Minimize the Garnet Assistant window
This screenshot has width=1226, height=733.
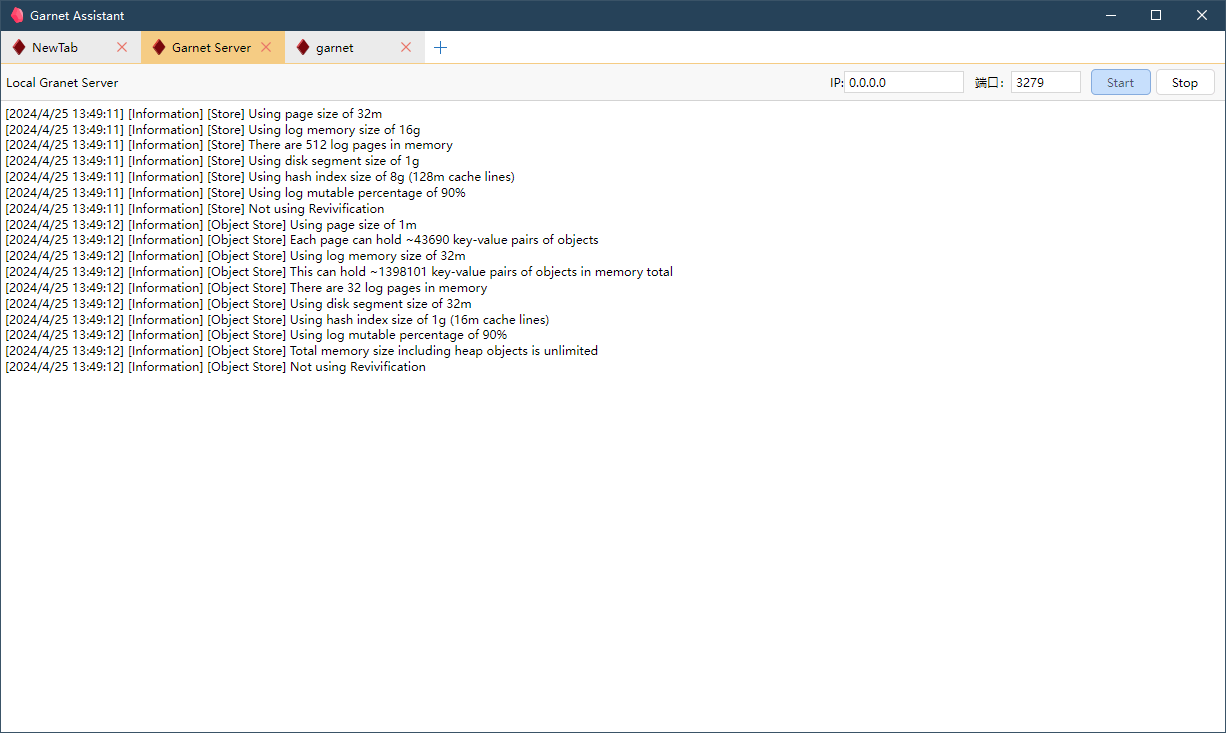coord(1110,15)
